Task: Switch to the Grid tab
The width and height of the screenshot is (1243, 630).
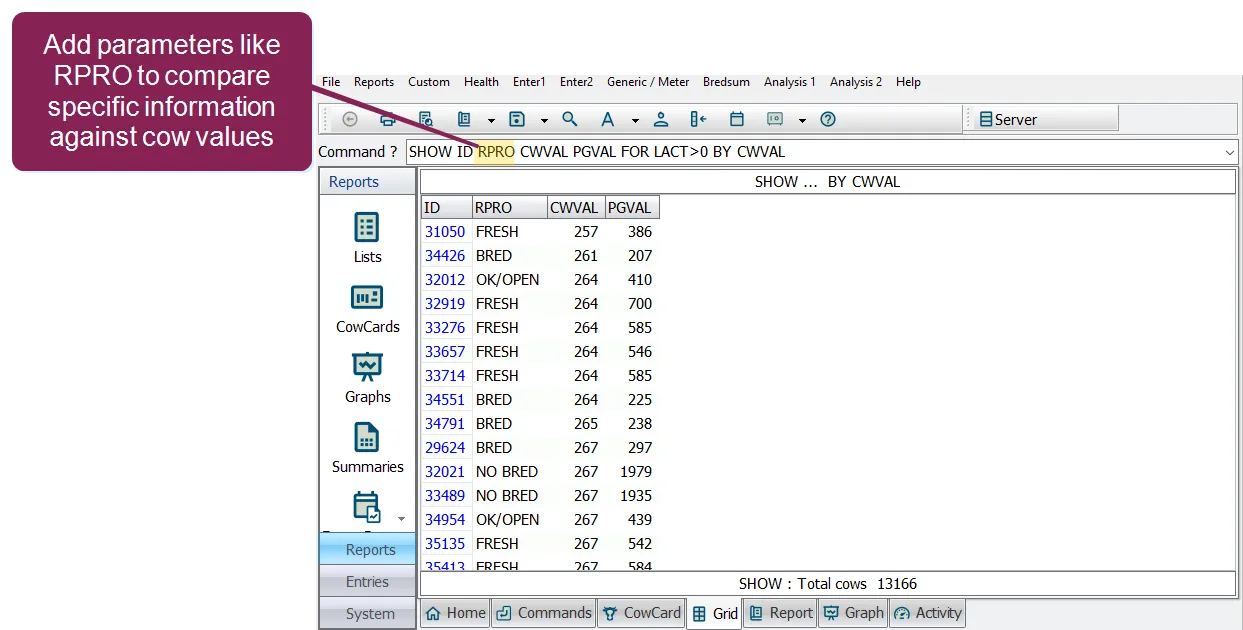Action: coord(714,614)
